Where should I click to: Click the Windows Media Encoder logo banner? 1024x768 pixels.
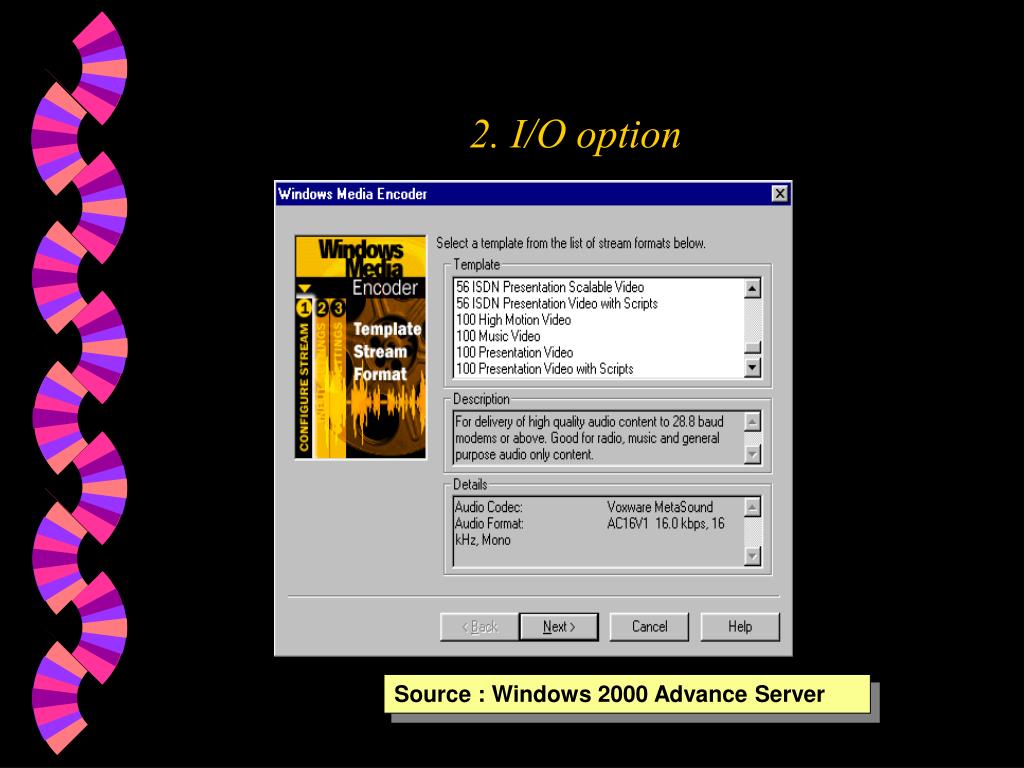[x=360, y=347]
